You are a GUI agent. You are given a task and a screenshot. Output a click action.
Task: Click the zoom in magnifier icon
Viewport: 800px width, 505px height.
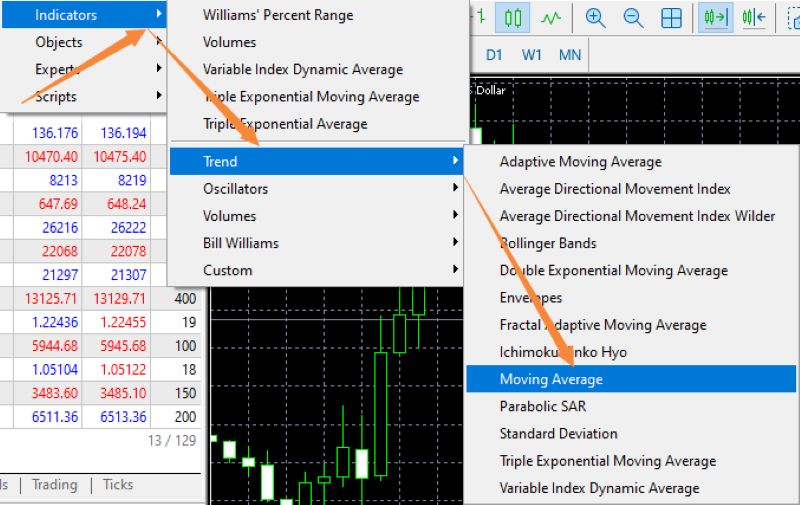tap(596, 17)
